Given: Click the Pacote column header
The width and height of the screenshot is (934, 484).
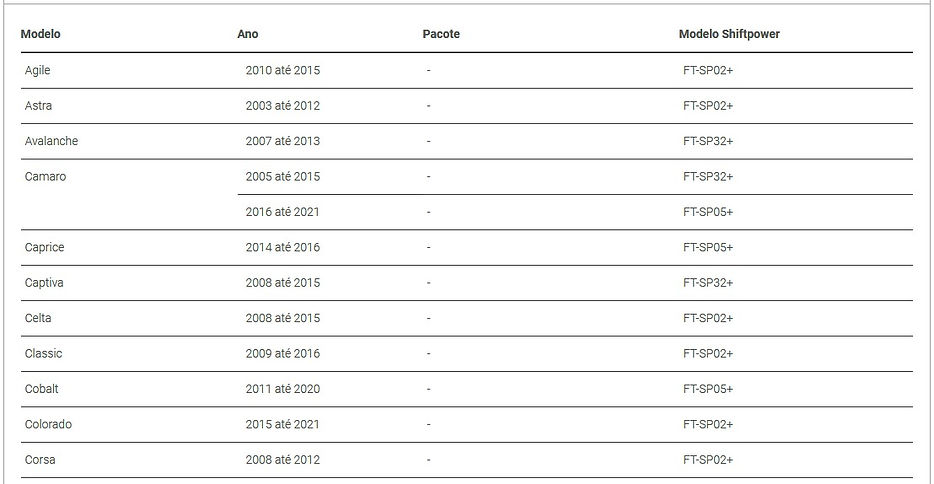Looking at the screenshot, I should [x=441, y=34].
